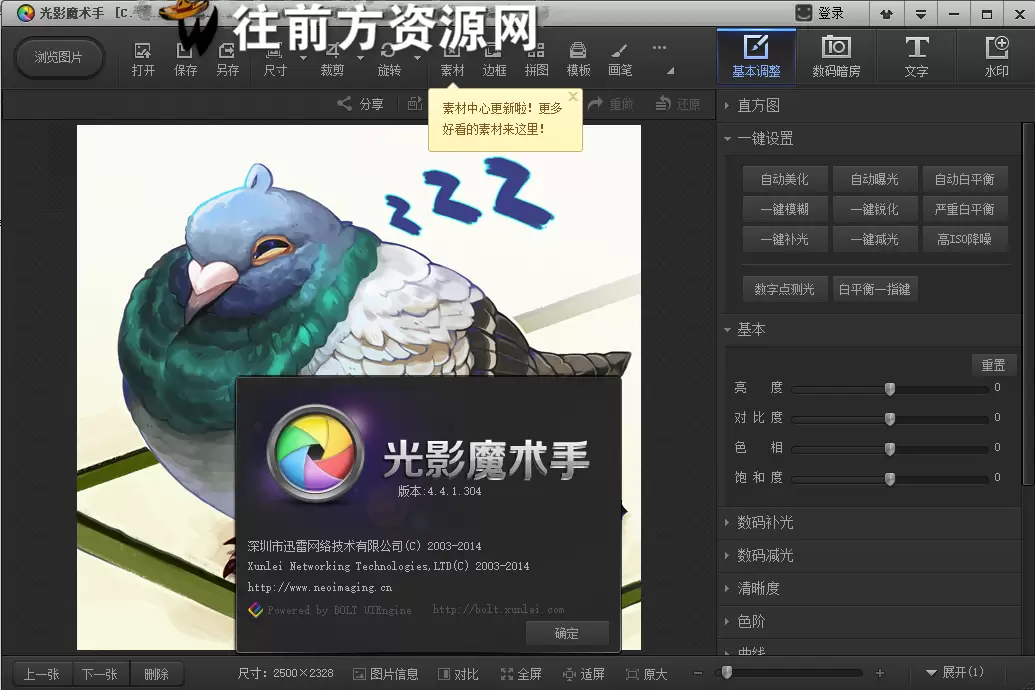The image size is (1035, 690).
Task: Toggle 对比 before-after comparison
Action: 458,673
